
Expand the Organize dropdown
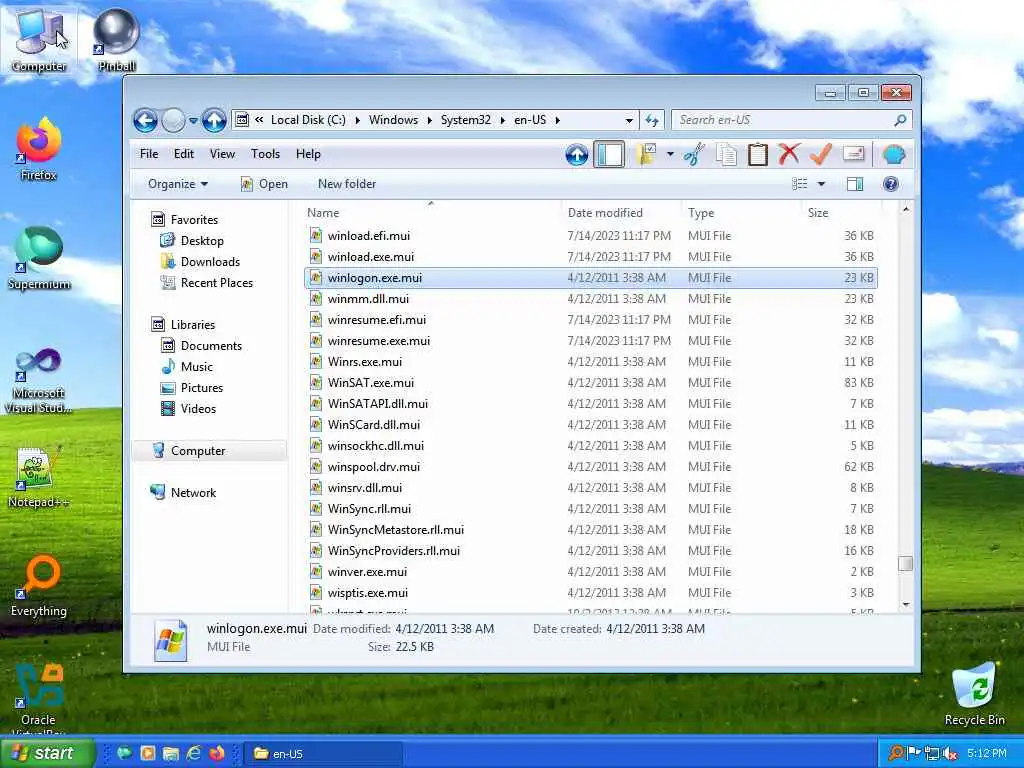(178, 184)
